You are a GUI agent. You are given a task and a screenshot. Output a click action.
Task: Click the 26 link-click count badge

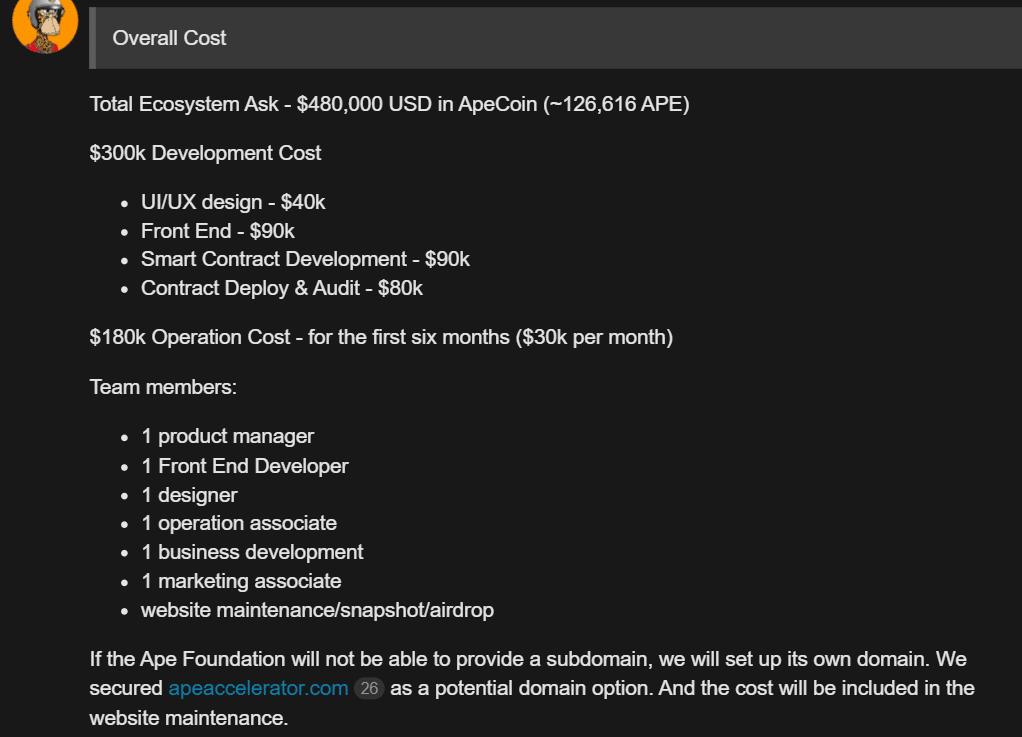tap(369, 689)
